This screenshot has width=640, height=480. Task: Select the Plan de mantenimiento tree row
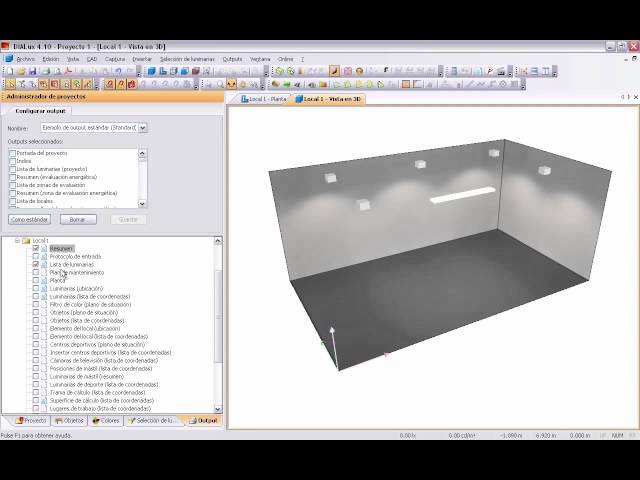pos(77,272)
